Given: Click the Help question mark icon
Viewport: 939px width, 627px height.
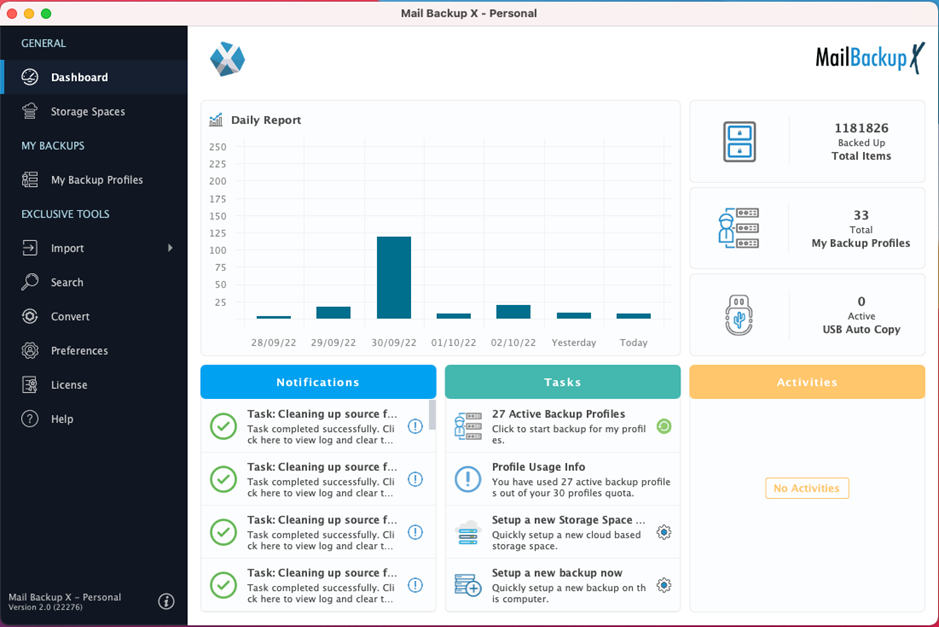Looking at the screenshot, I should (30, 419).
